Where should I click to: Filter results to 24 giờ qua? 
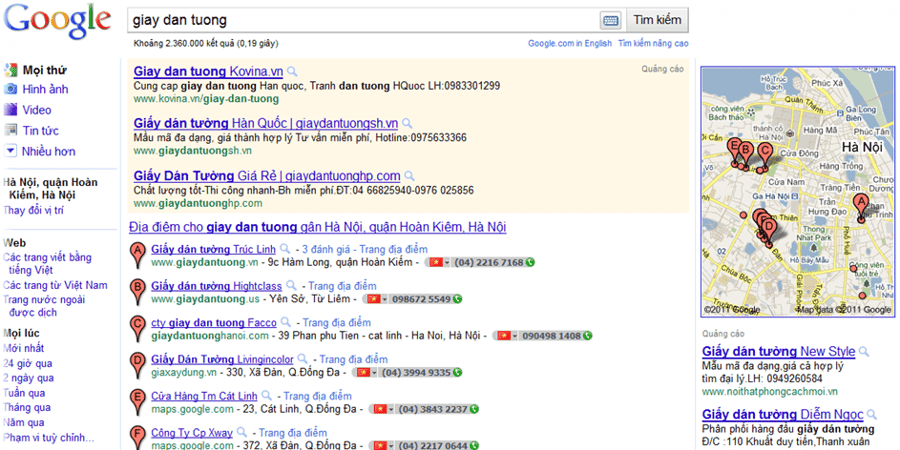click(28, 363)
